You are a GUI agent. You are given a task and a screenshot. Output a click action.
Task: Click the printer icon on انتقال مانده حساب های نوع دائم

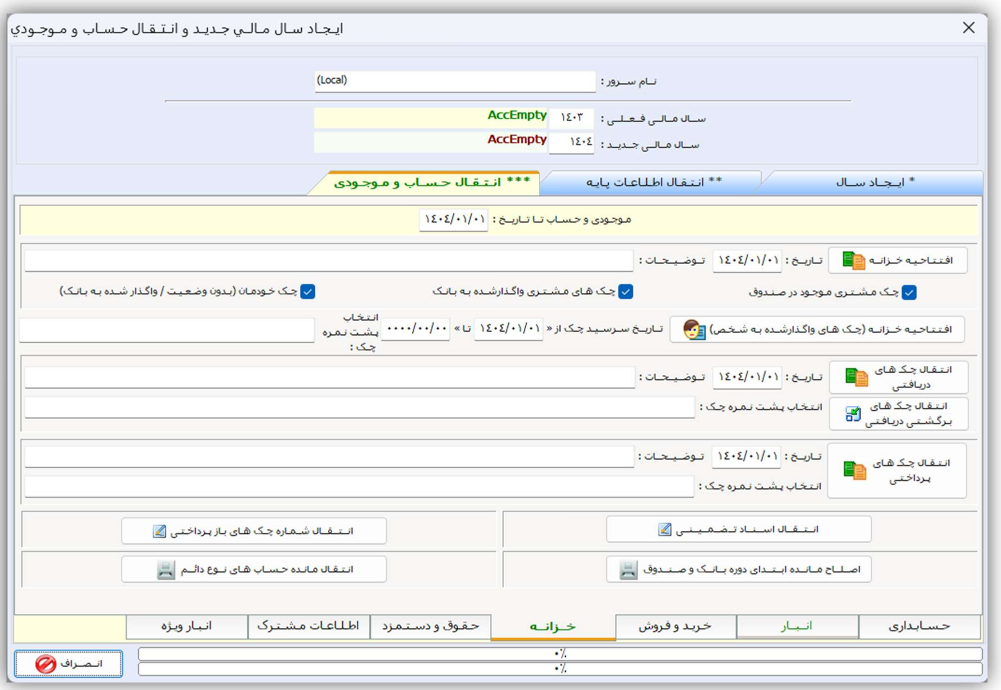166,569
